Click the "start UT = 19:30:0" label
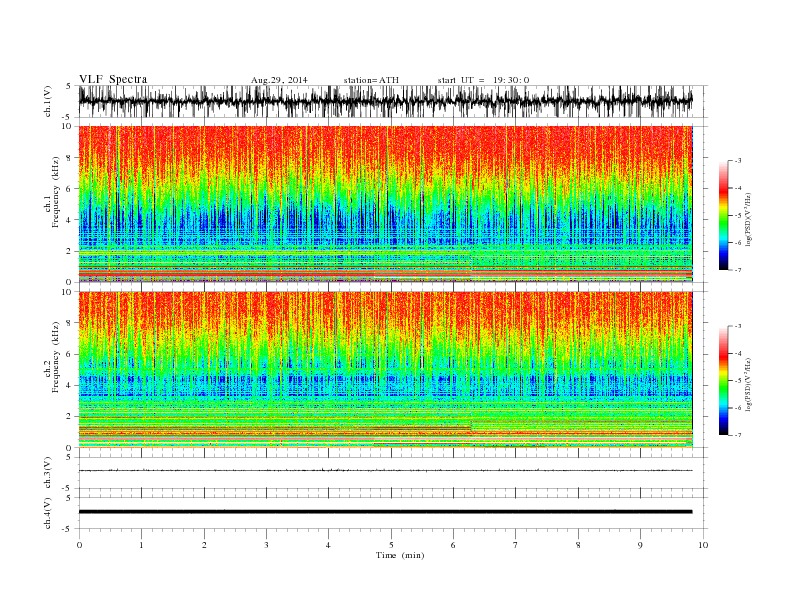Viewport: 792px width, 612px height. (x=483, y=80)
